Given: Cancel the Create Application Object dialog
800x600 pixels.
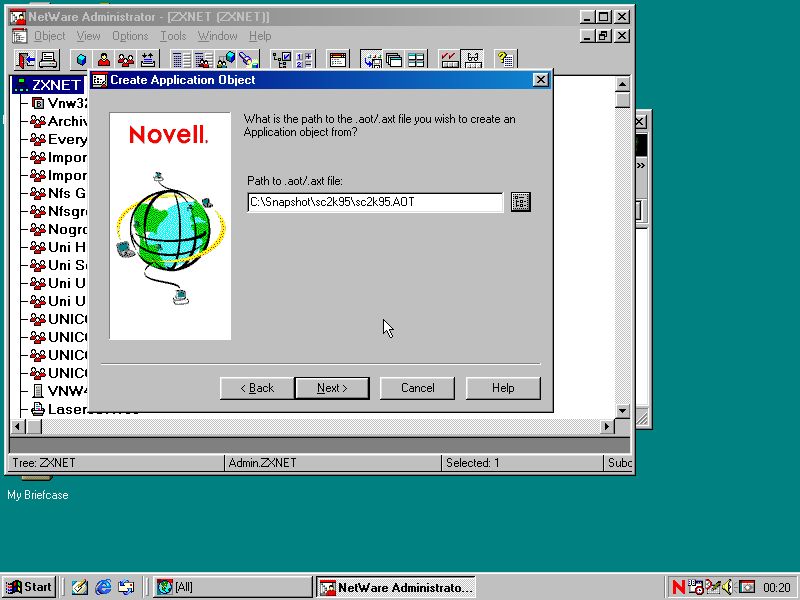Looking at the screenshot, I should (417, 388).
